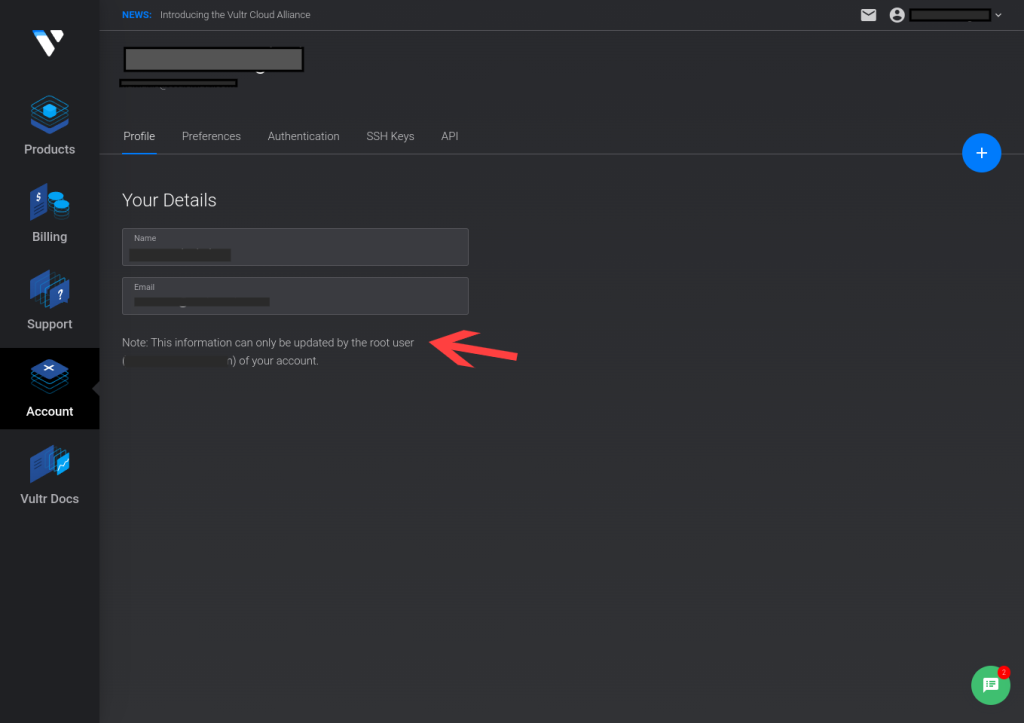Switch to the Preferences tab
1024x723 pixels.
coord(211,137)
